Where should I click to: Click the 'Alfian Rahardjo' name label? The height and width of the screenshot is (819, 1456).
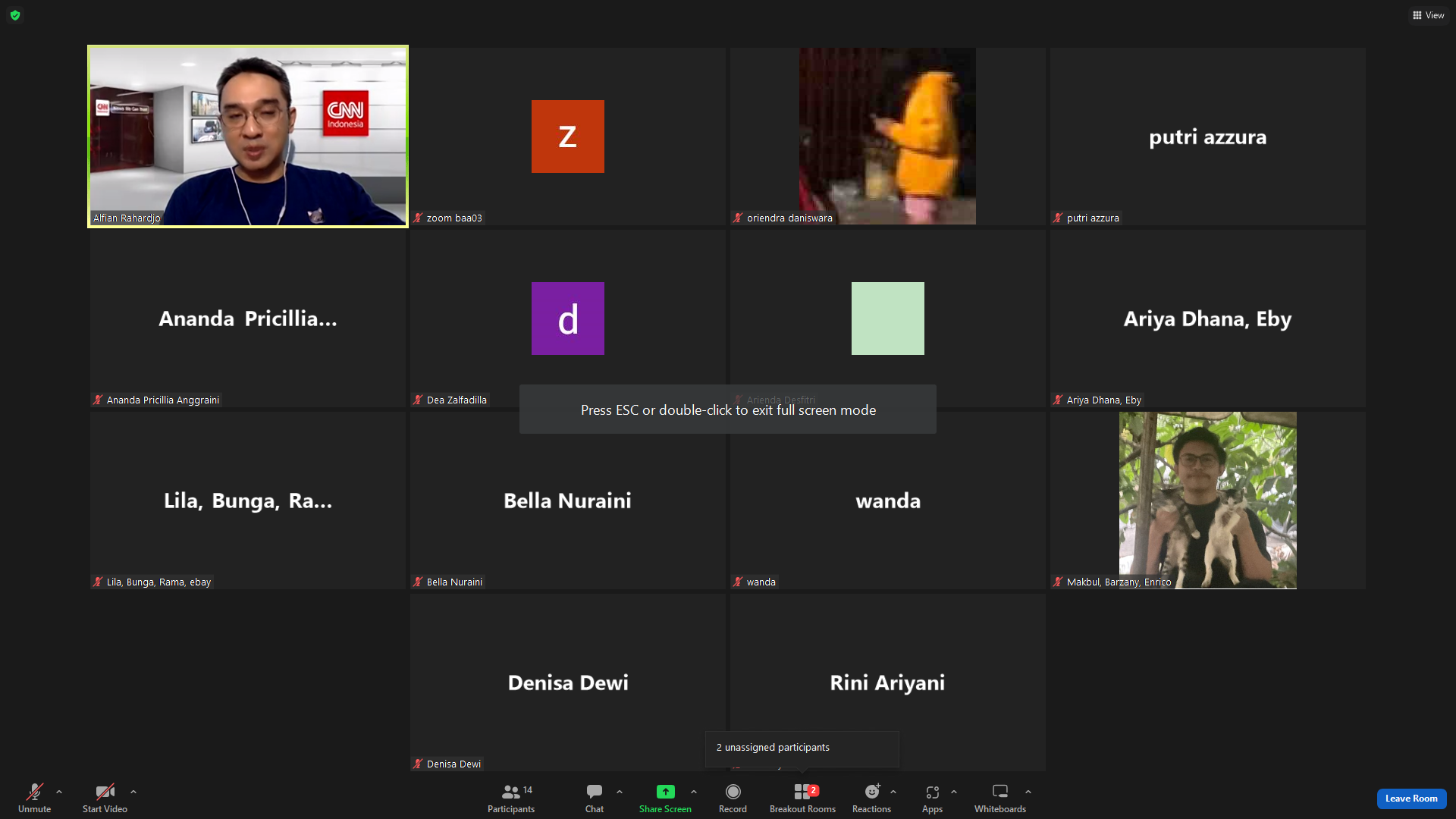(127, 218)
